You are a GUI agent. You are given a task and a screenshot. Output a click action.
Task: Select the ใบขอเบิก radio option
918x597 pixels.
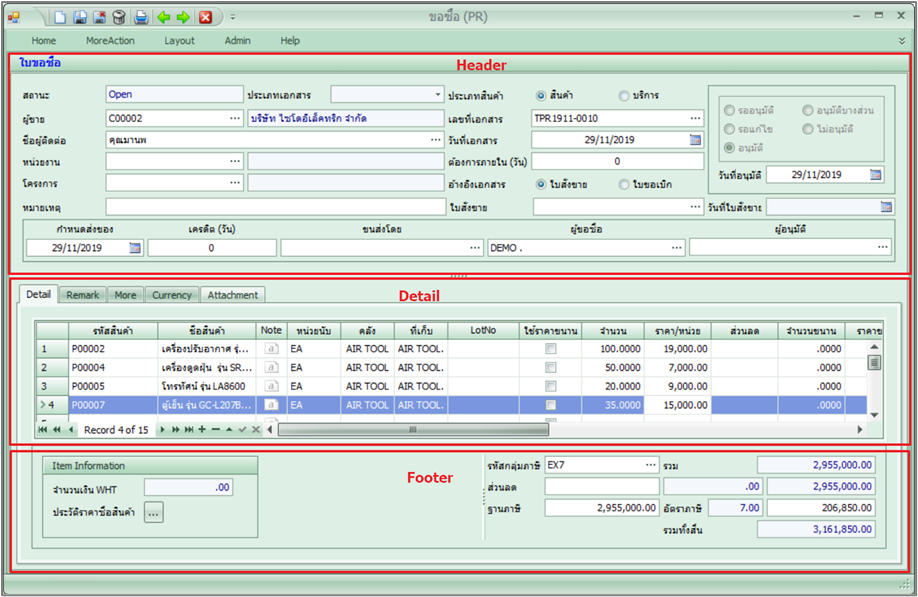point(624,184)
